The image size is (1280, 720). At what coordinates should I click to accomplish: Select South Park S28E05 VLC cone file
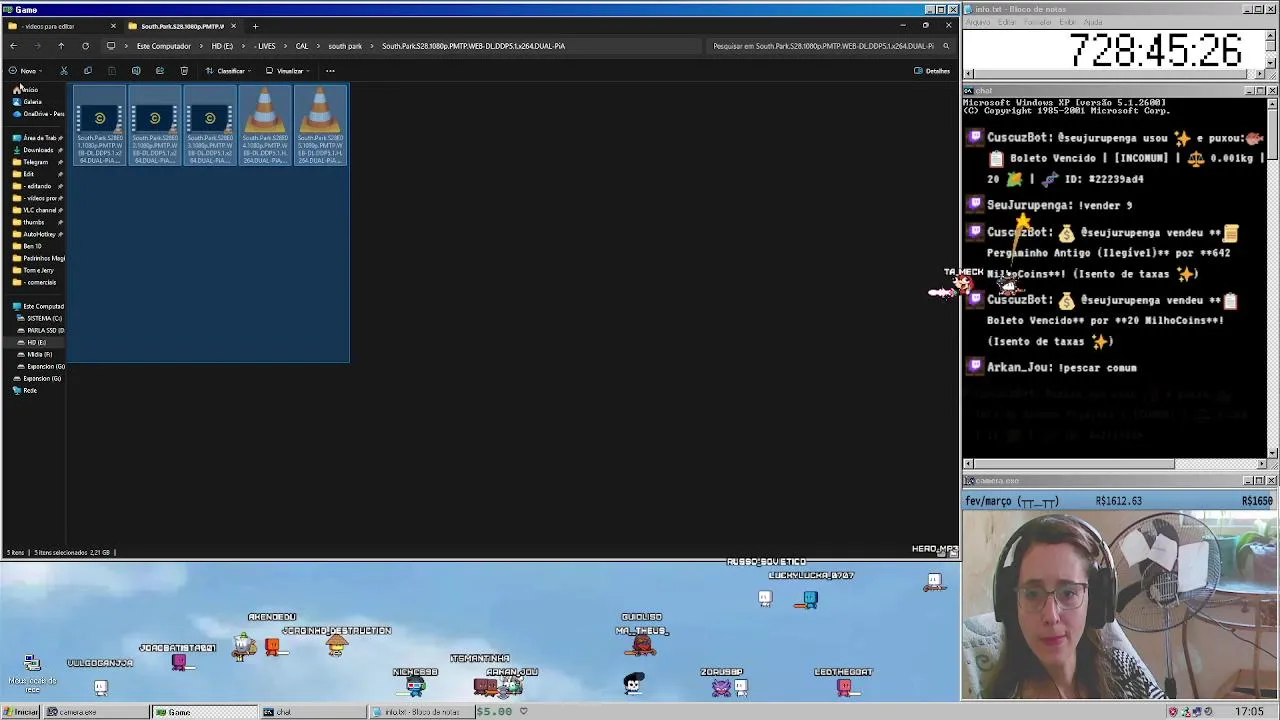click(320, 126)
